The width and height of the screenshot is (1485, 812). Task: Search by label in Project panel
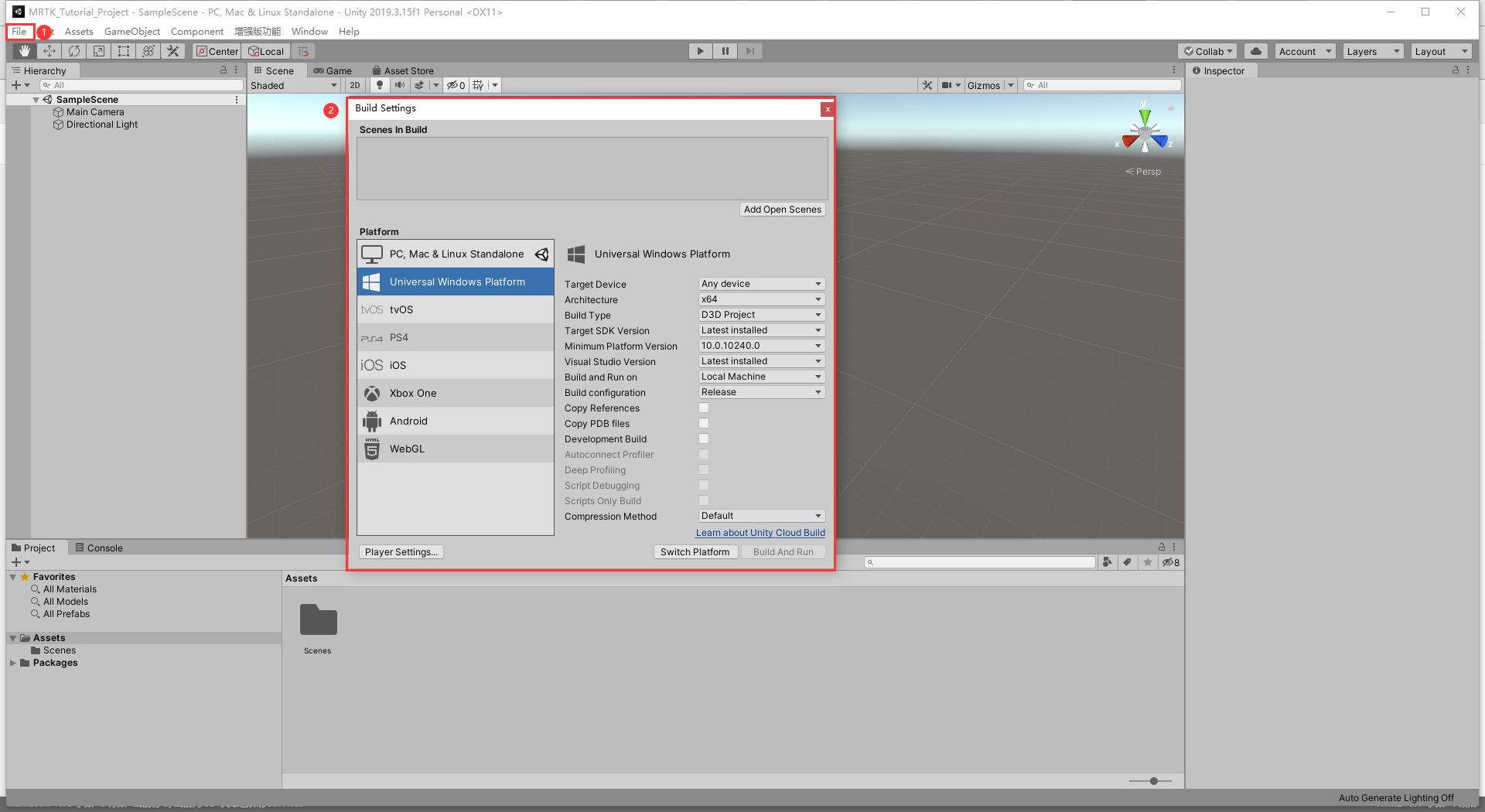(x=1128, y=562)
